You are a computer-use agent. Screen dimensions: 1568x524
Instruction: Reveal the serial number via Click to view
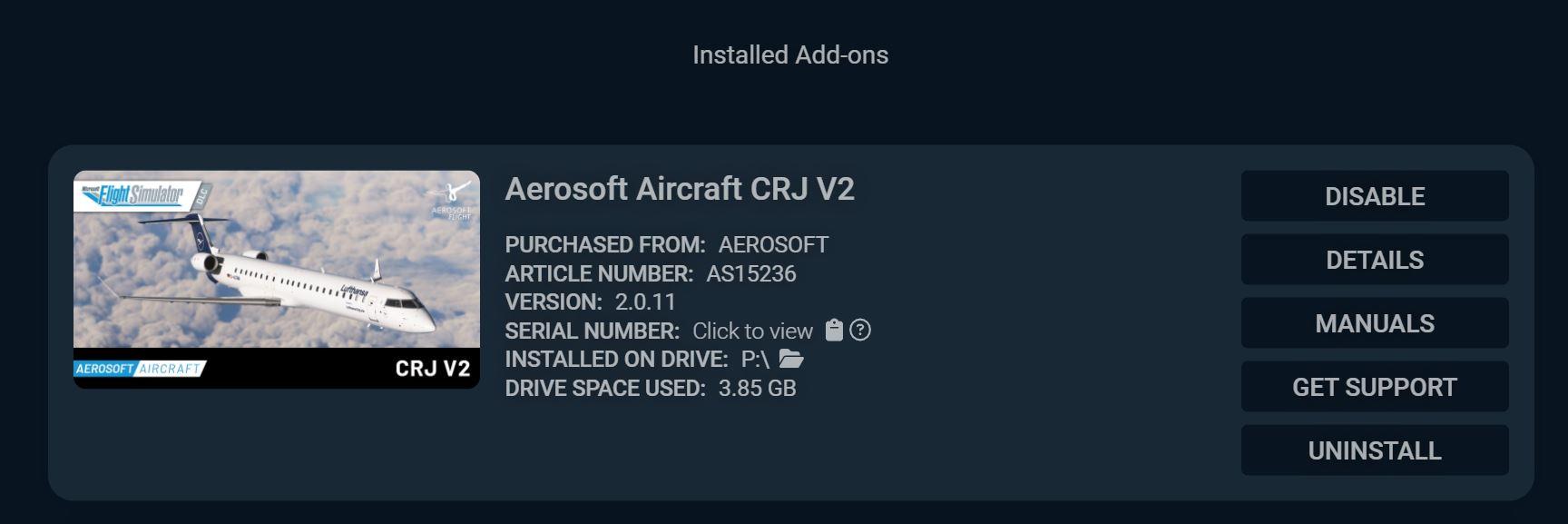pos(752,331)
